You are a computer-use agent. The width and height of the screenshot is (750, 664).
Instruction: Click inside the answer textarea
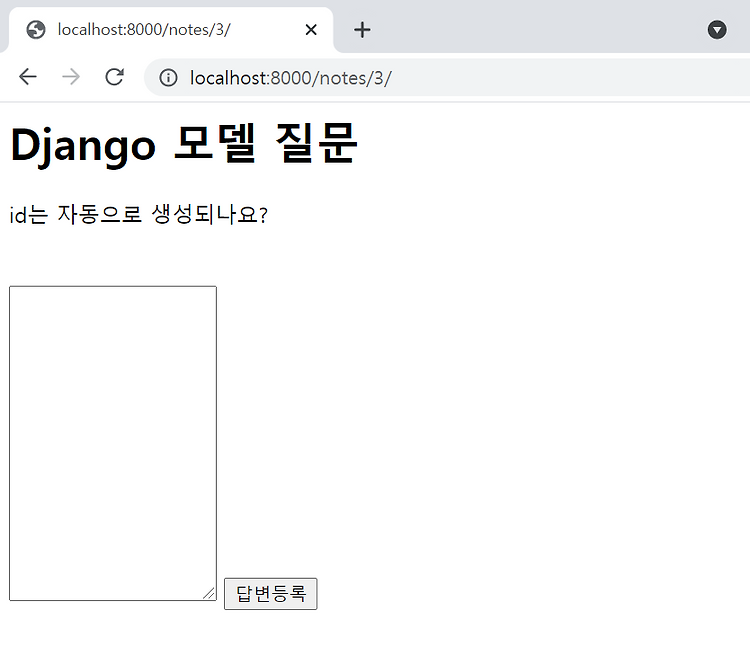coord(113,443)
